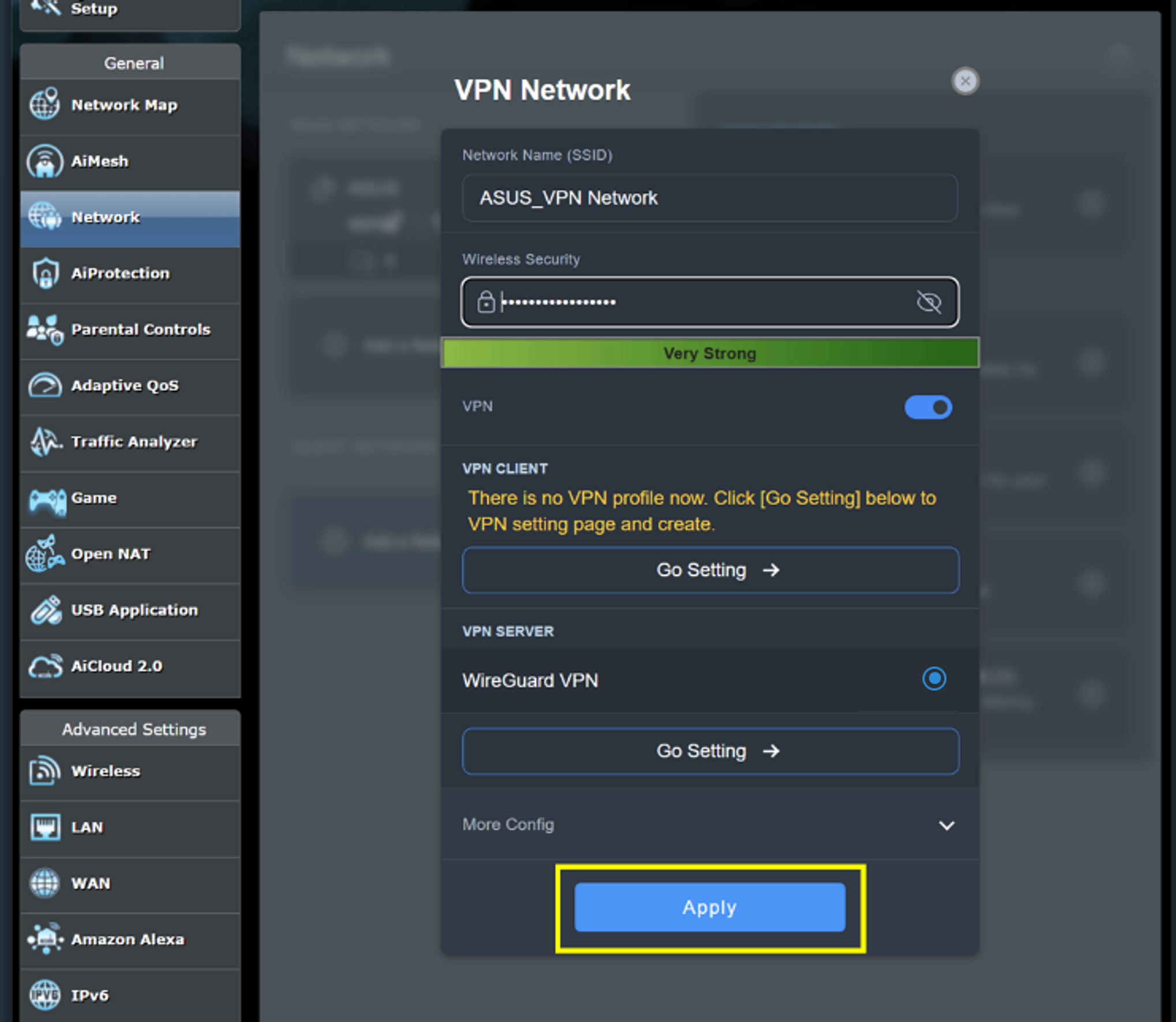Image resolution: width=1176 pixels, height=1022 pixels.
Task: Click Go Setting under VPN Server
Action: (710, 751)
